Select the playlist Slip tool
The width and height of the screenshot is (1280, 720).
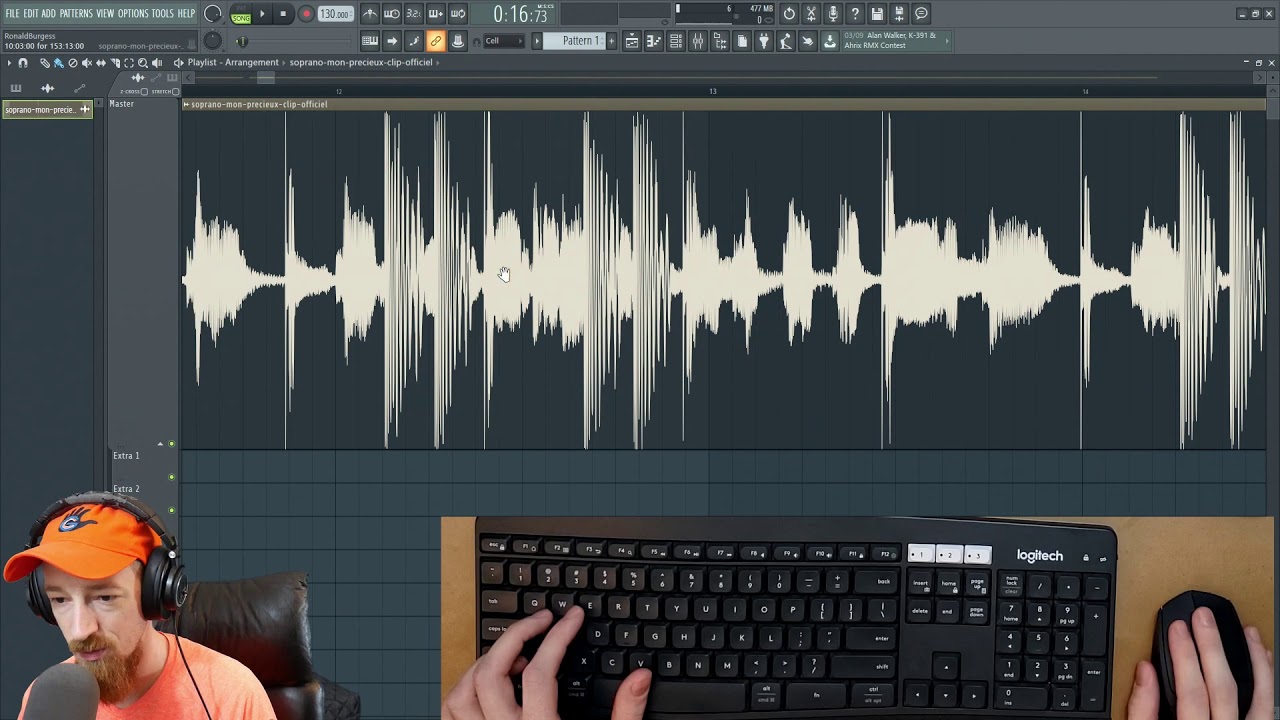pyautogui.click(x=101, y=63)
